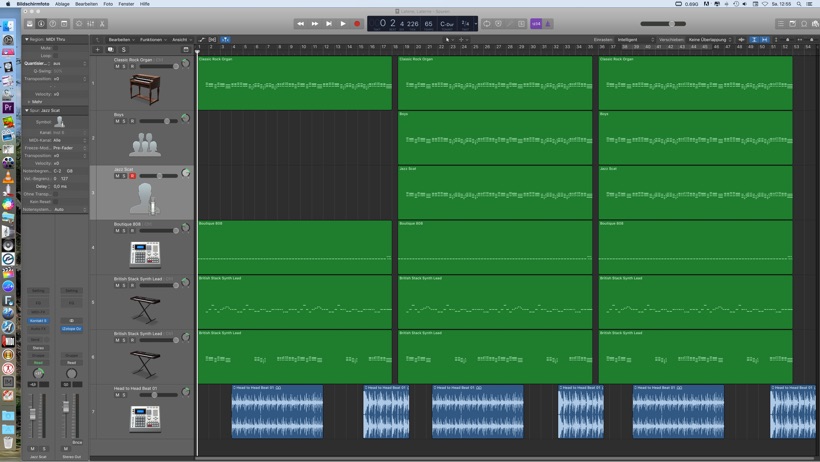Click the keyboard stand icon on track 5
The width and height of the screenshot is (820, 462).
[144, 309]
